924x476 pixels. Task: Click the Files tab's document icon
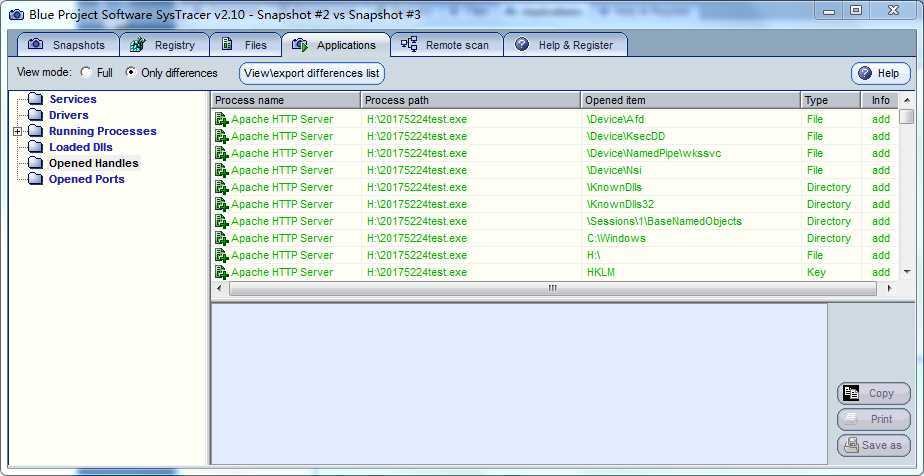point(227,44)
